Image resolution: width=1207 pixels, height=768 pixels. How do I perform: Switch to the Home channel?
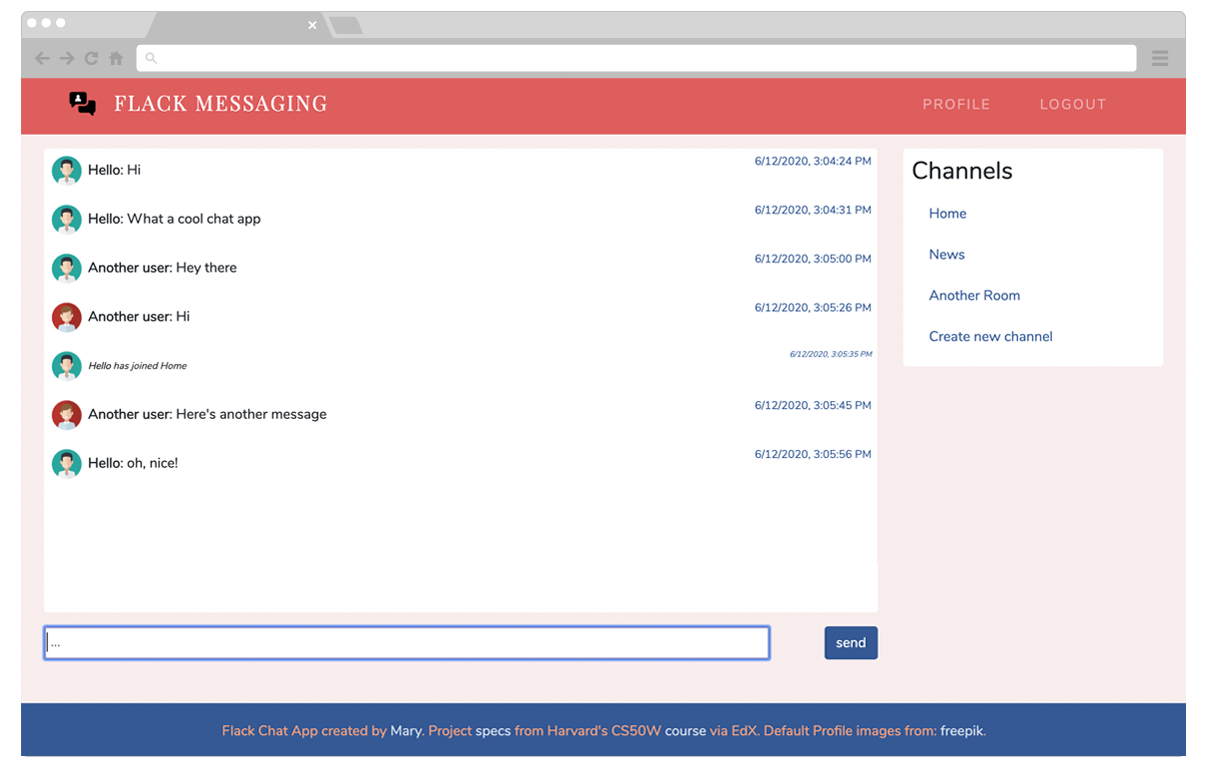coord(947,214)
